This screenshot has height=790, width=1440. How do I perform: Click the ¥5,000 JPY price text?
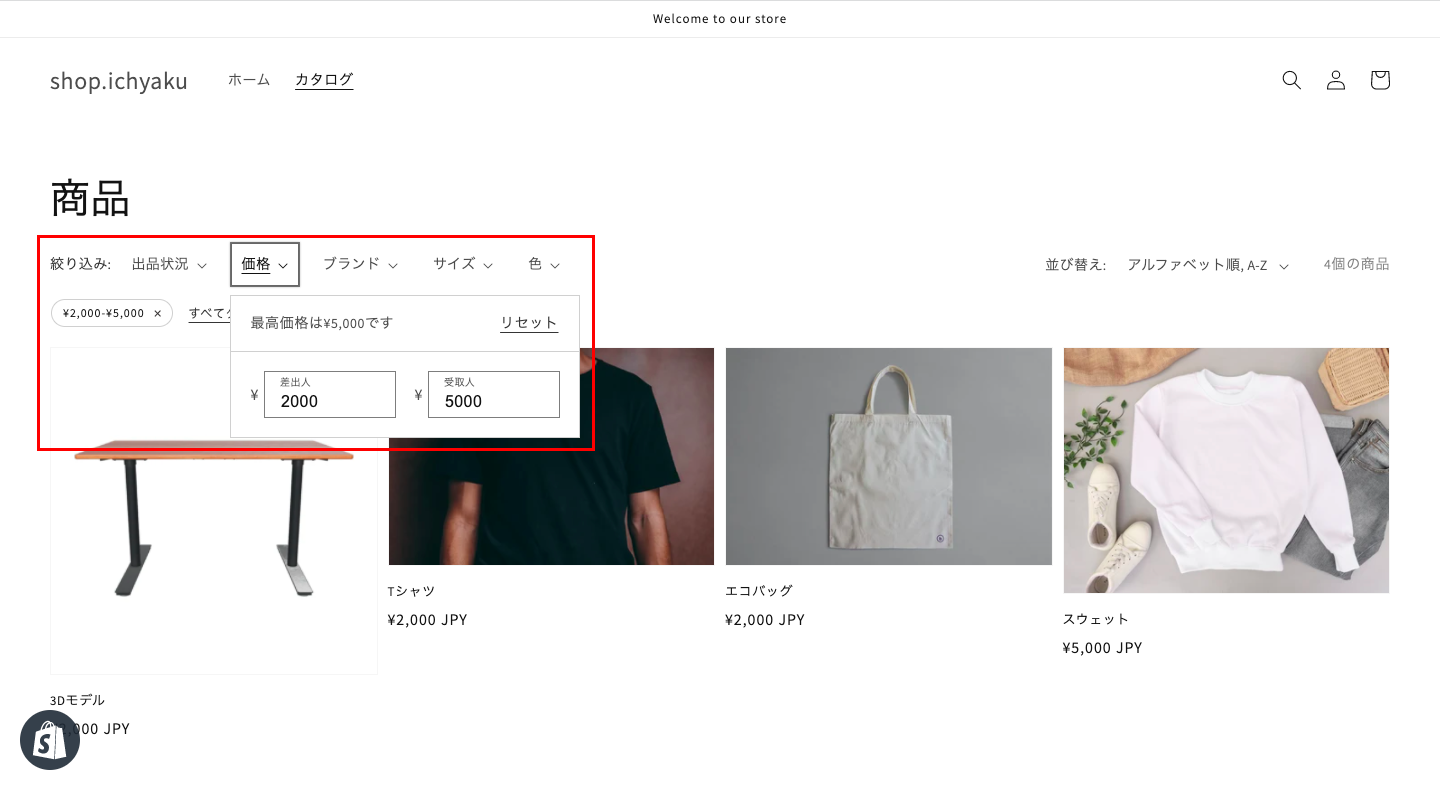click(1102, 648)
